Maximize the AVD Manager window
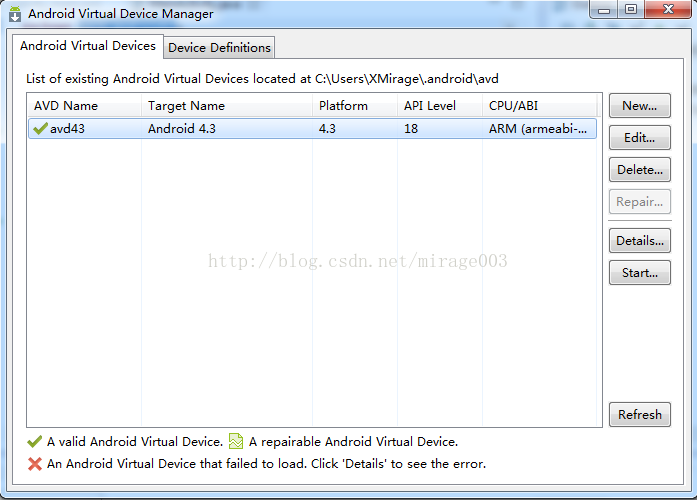This screenshot has height=500, width=697. [x=631, y=9]
